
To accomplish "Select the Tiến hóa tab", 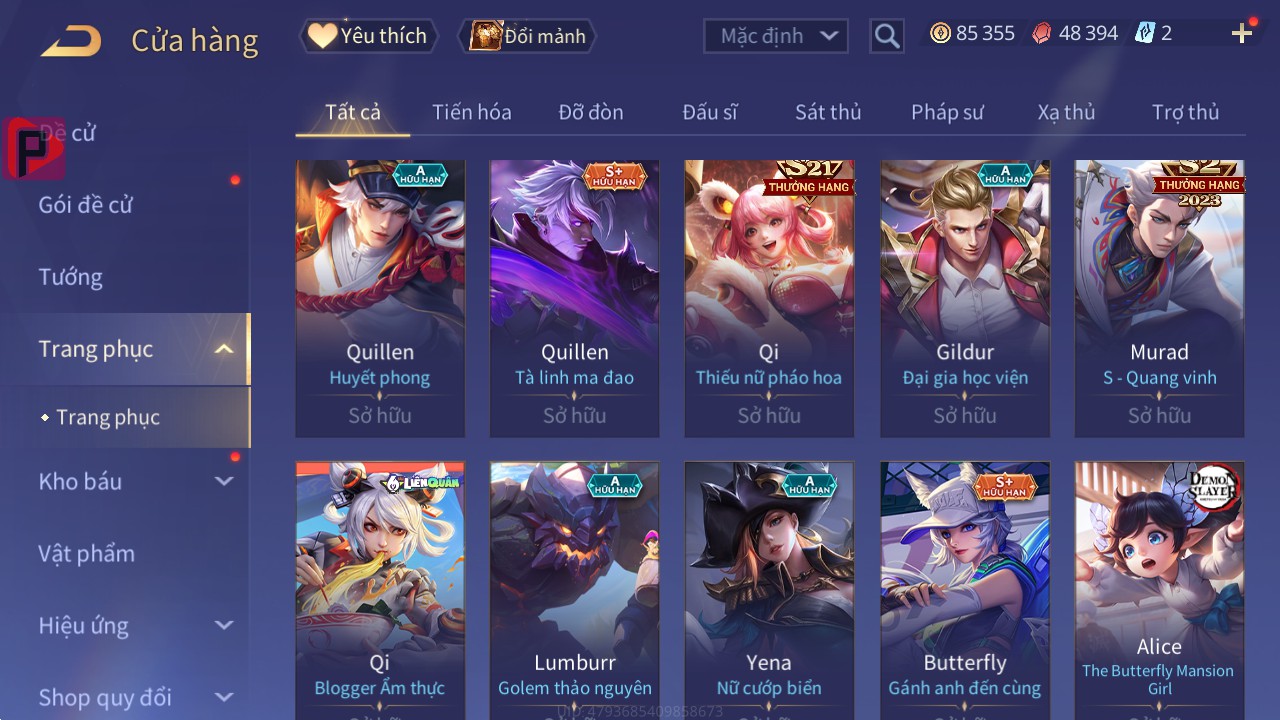I will tap(472, 112).
